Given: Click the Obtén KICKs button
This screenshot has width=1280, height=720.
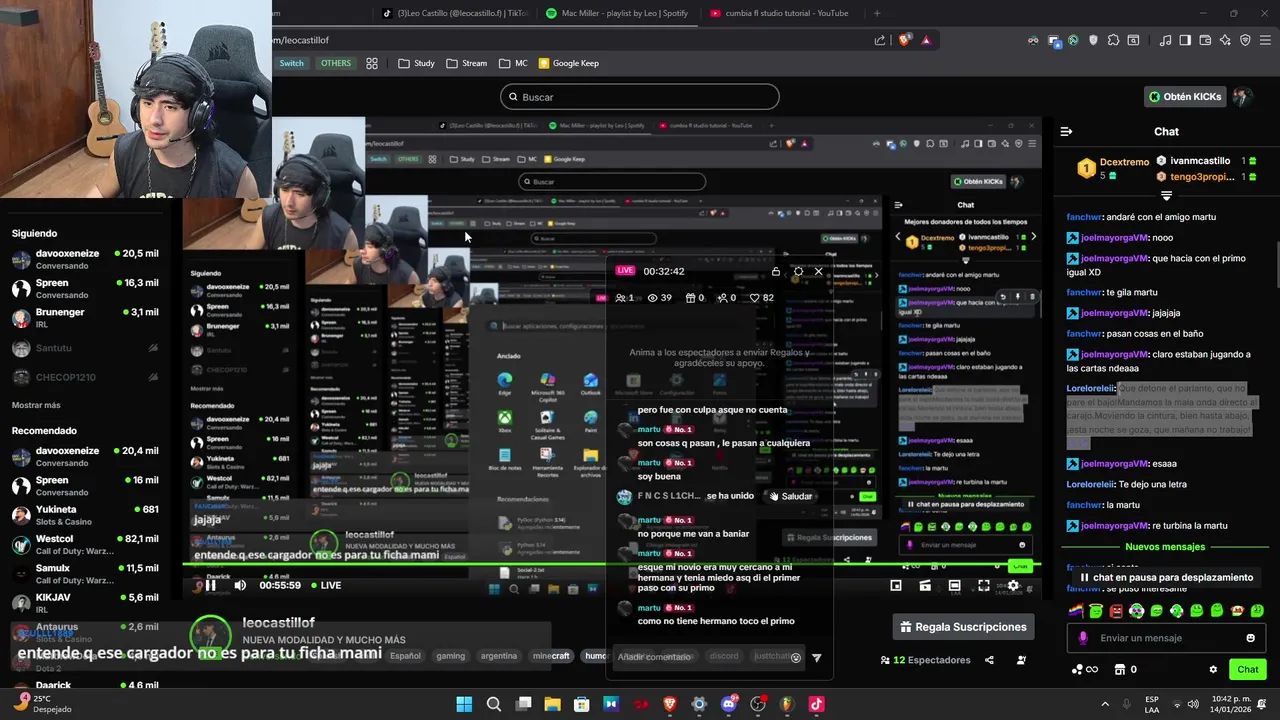Looking at the screenshot, I should click(1185, 97).
